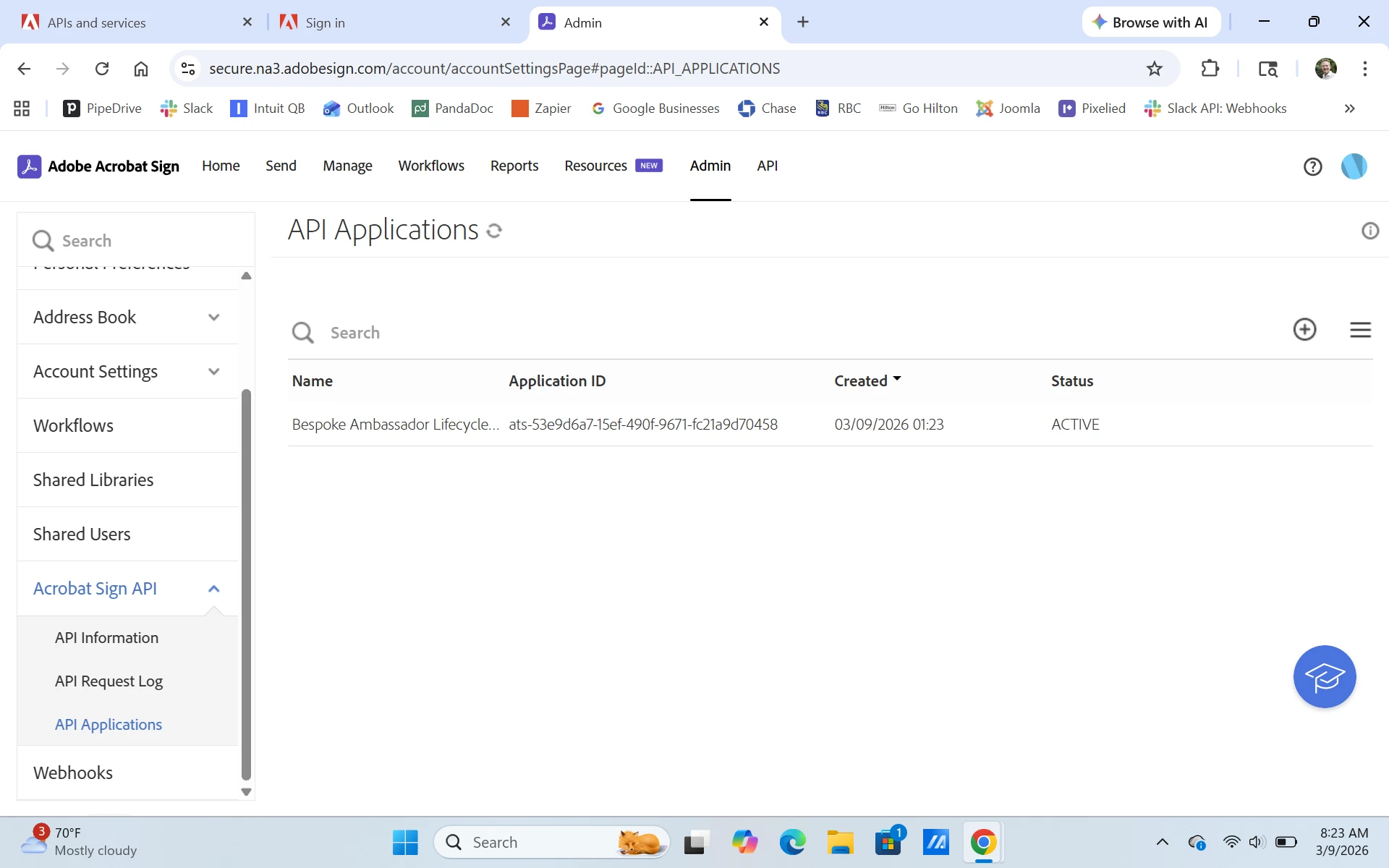Open the help question mark icon
This screenshot has width=1389, height=868.
click(x=1312, y=166)
